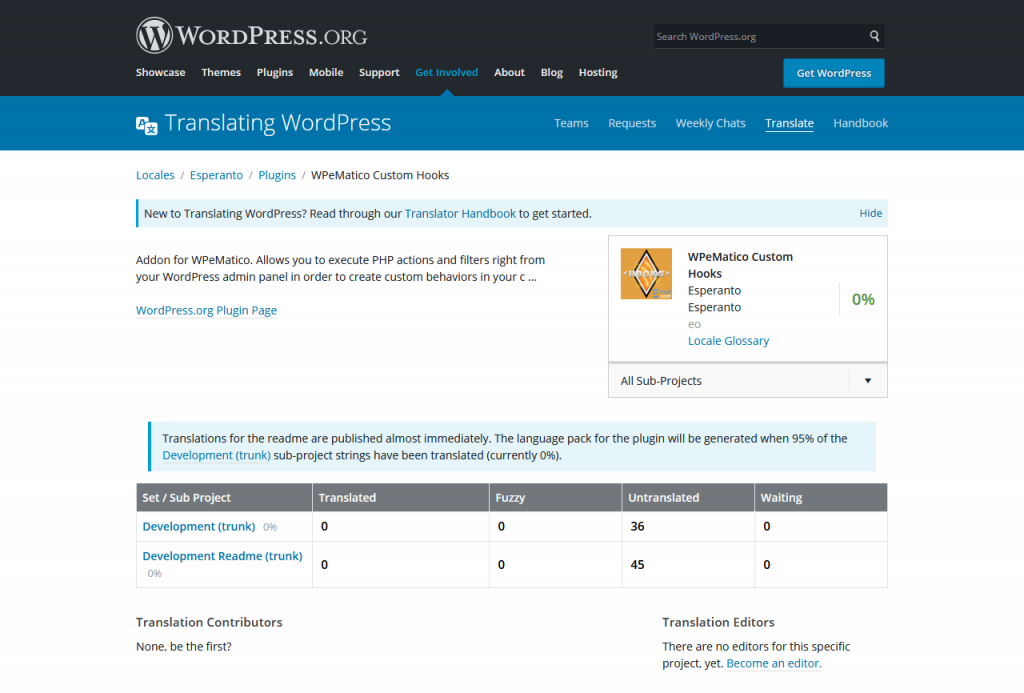
Task: Open the Development Readme (trunk) sub-project link
Action: pyautogui.click(x=223, y=556)
